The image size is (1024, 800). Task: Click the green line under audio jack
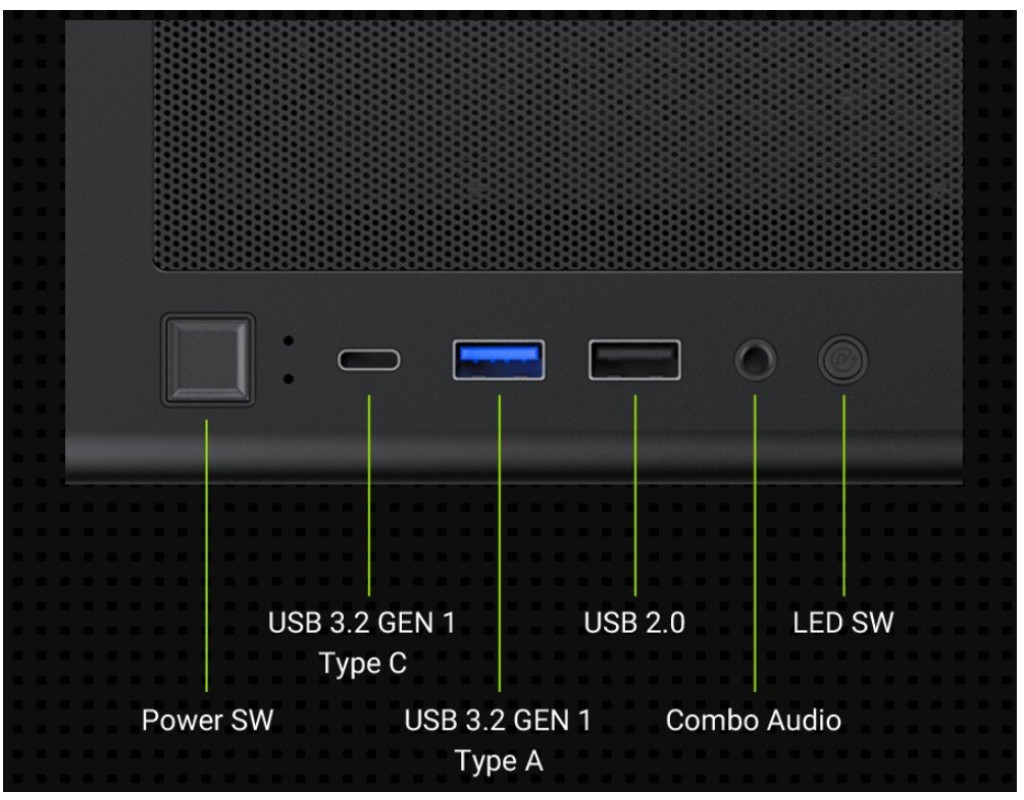(755, 543)
